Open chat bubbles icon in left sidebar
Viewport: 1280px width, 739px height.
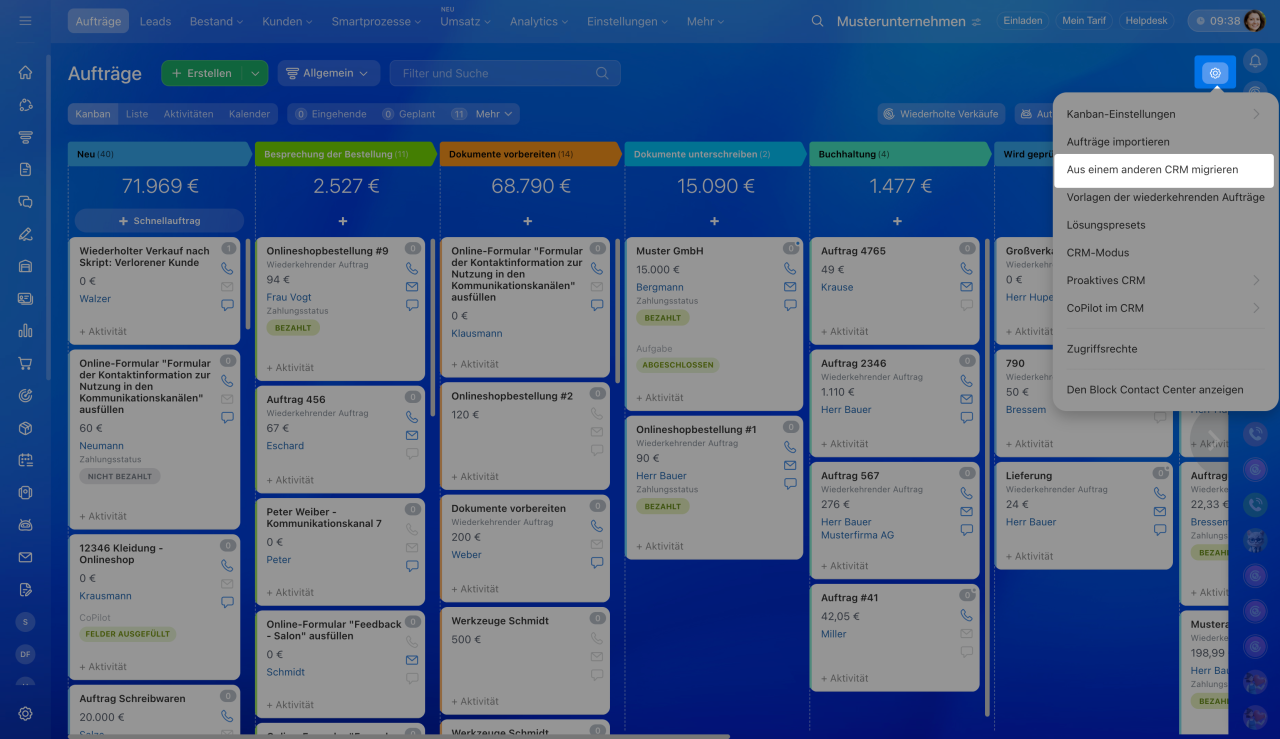(x=25, y=201)
